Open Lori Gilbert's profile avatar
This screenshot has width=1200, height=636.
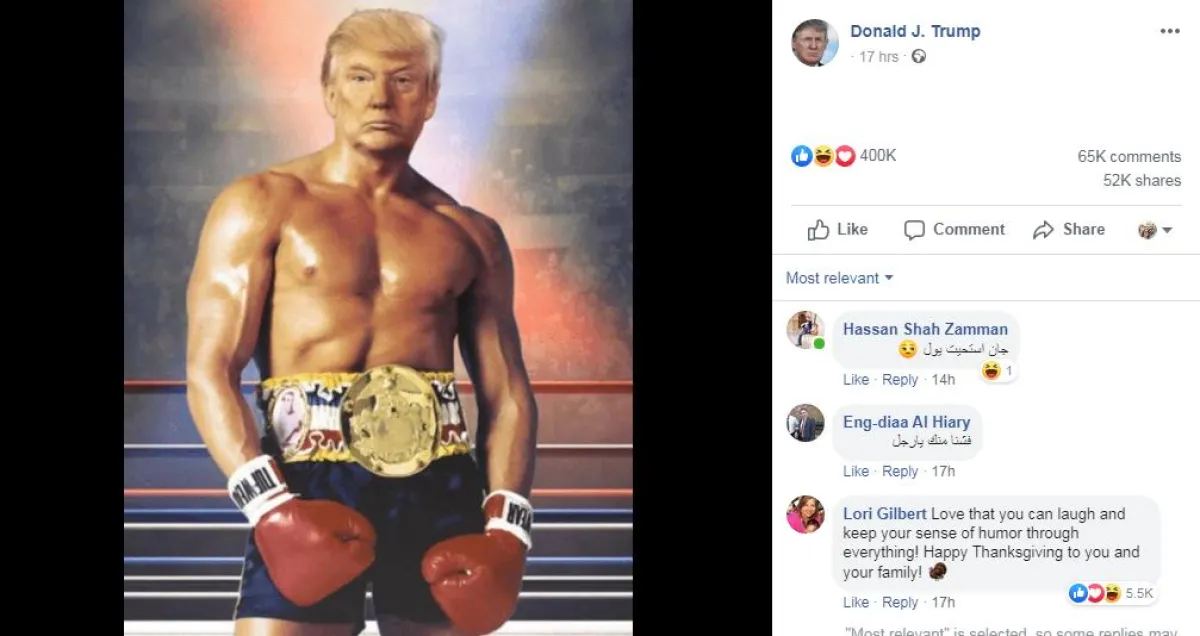point(805,514)
